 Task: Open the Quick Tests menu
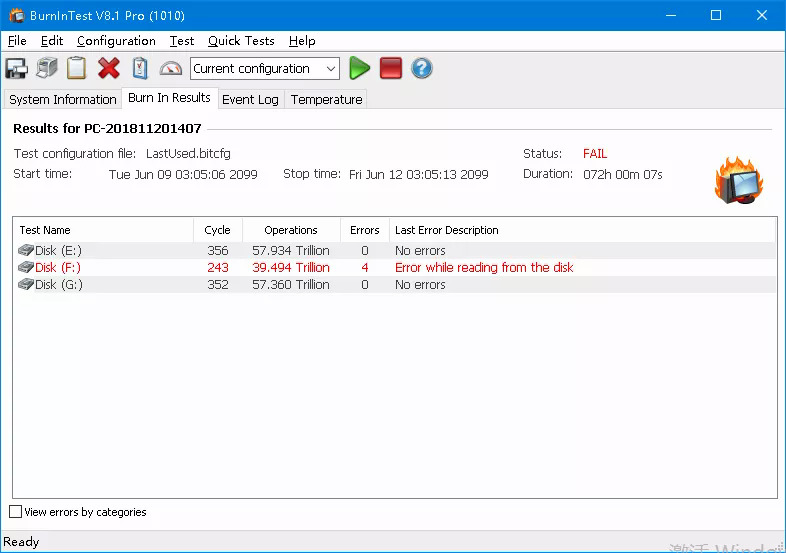[x=241, y=41]
